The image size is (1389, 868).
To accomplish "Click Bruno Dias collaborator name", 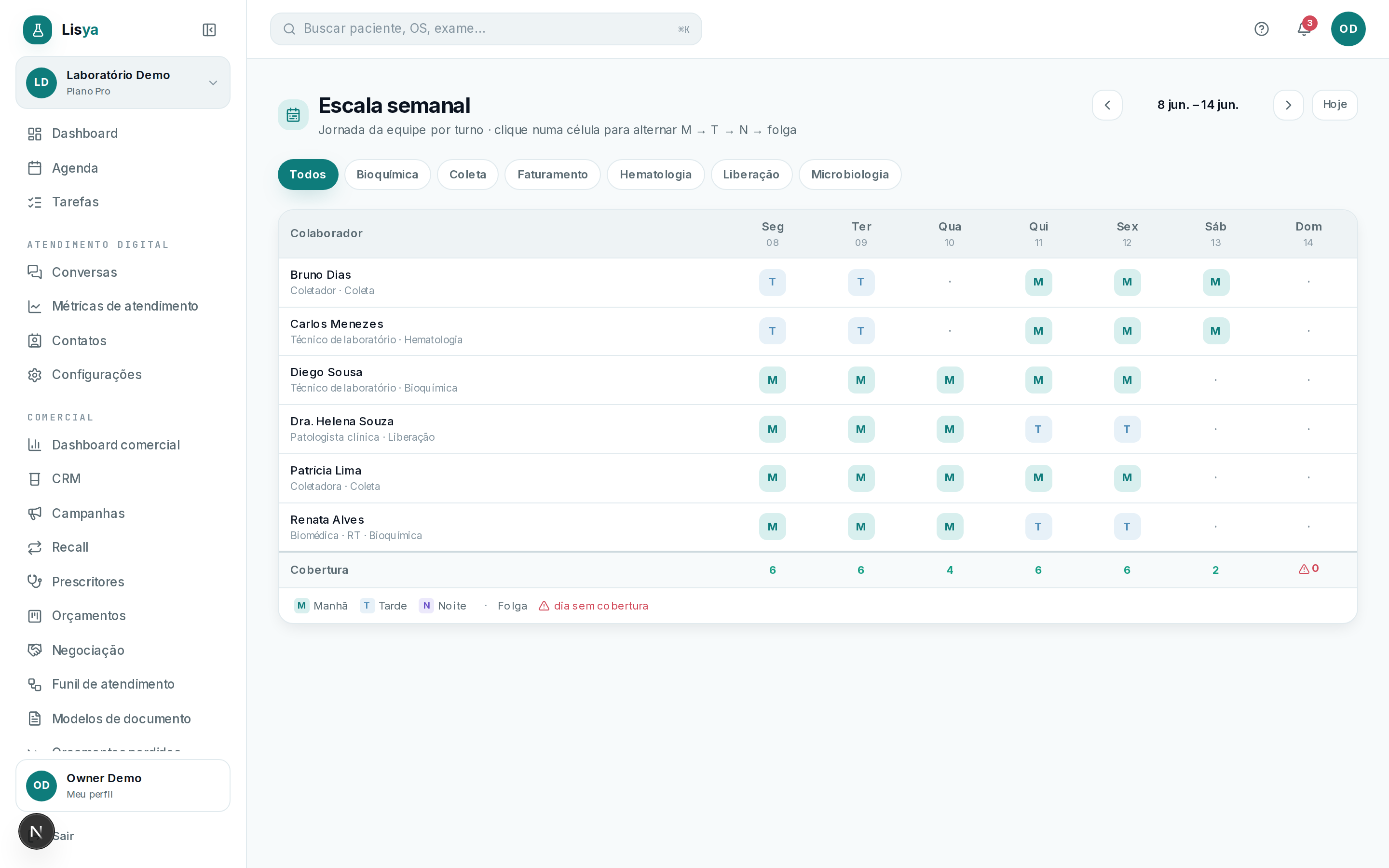I will click(x=320, y=275).
